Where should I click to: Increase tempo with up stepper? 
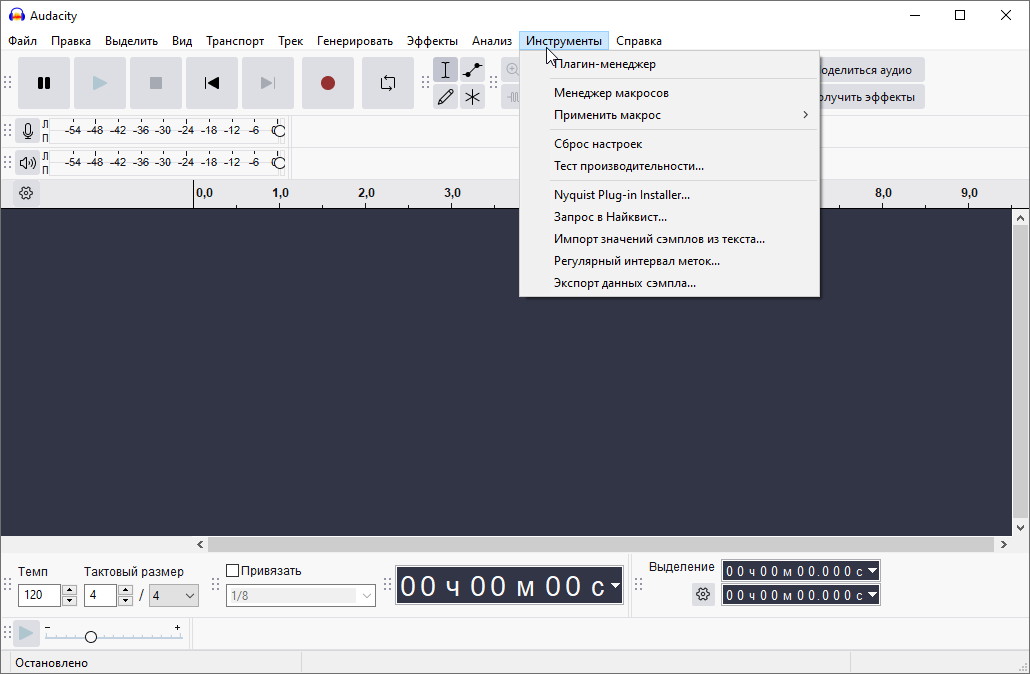[70, 590]
